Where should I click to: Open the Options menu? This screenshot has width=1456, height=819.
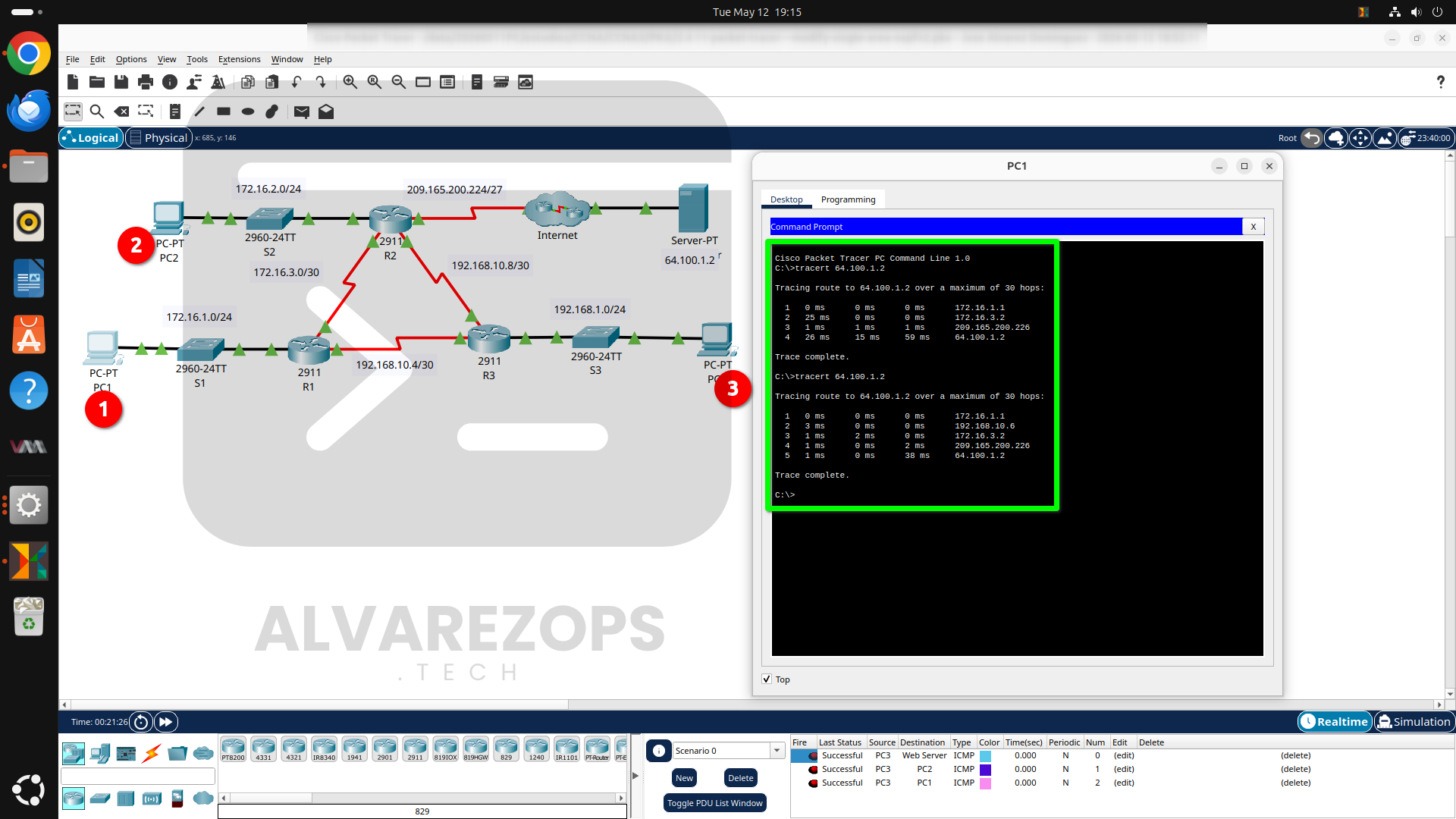131,59
